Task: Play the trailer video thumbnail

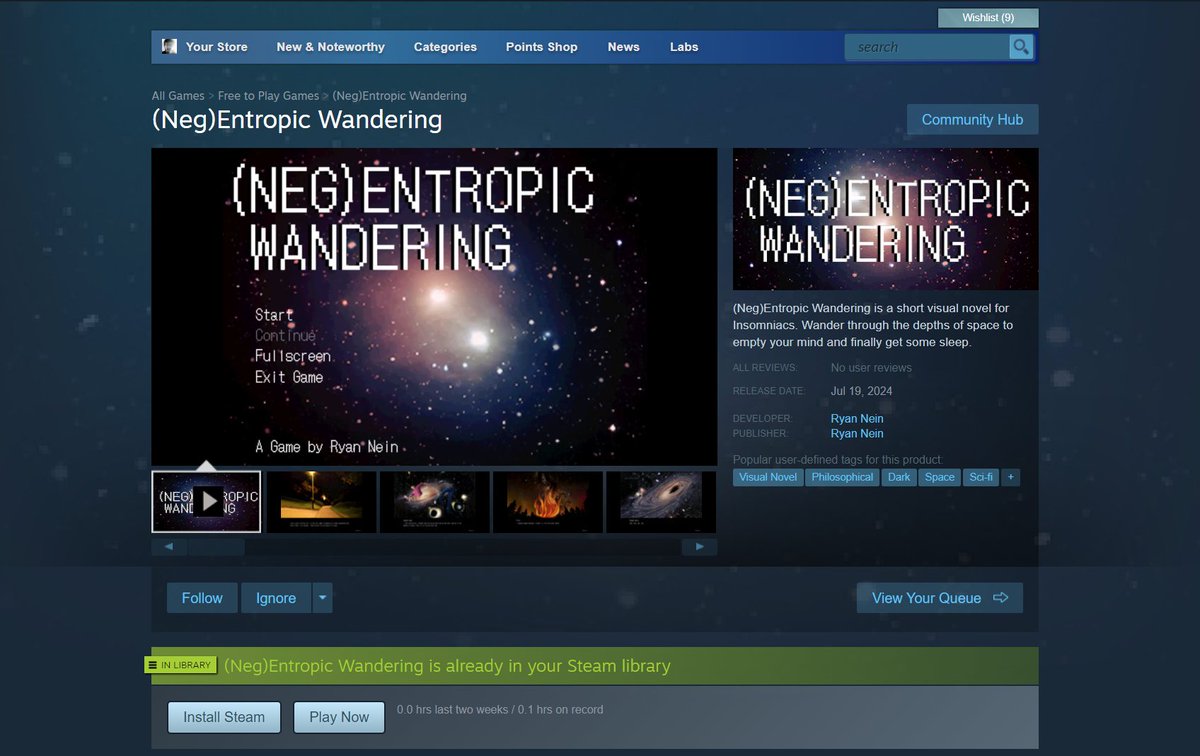Action: 206,501
